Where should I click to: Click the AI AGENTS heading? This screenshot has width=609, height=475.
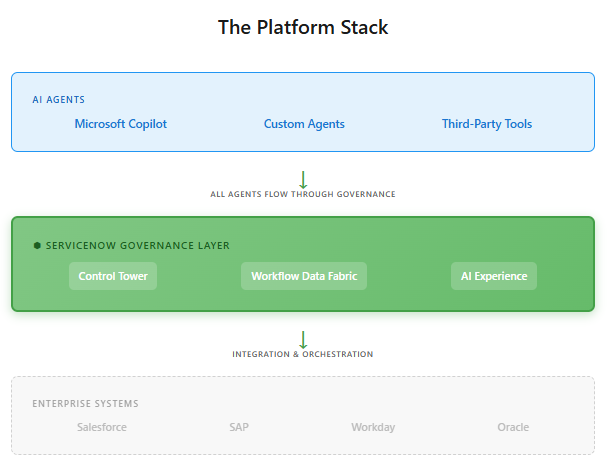coord(59,100)
